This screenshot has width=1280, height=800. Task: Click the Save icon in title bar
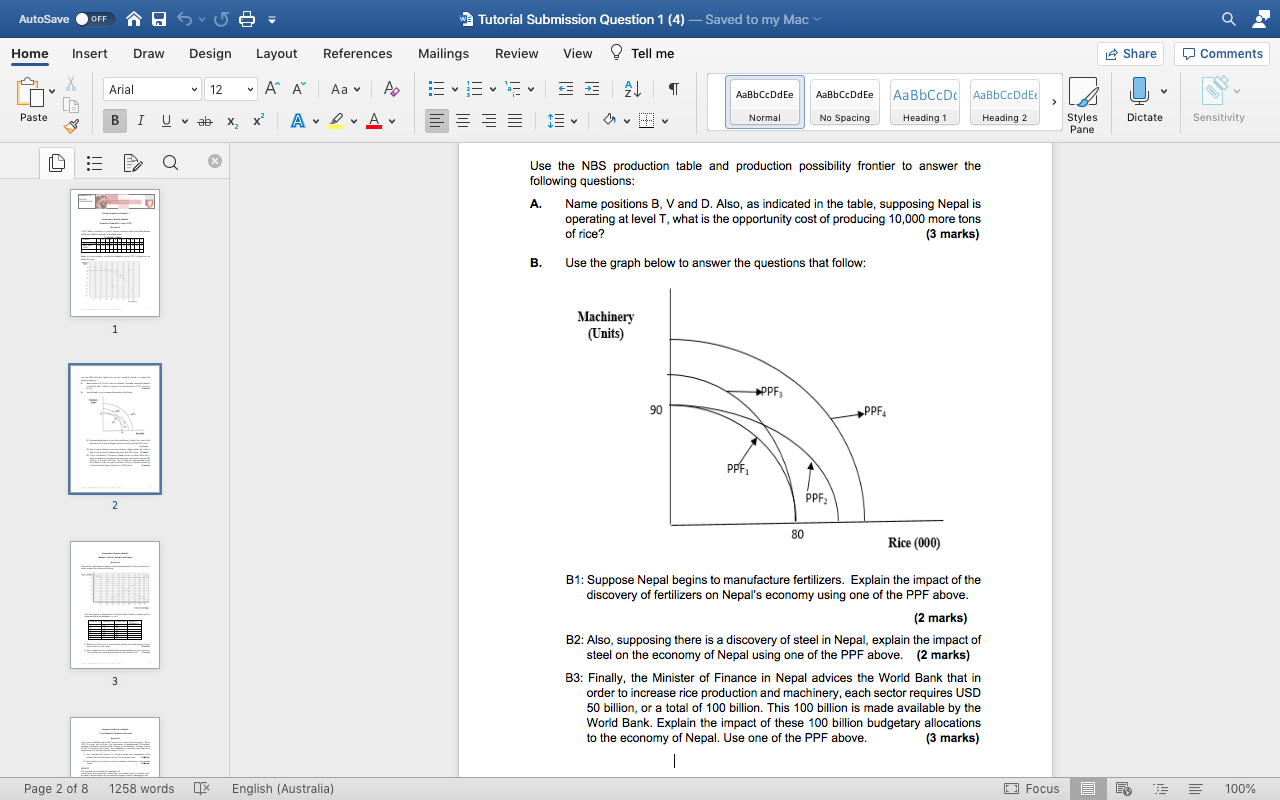click(x=159, y=19)
